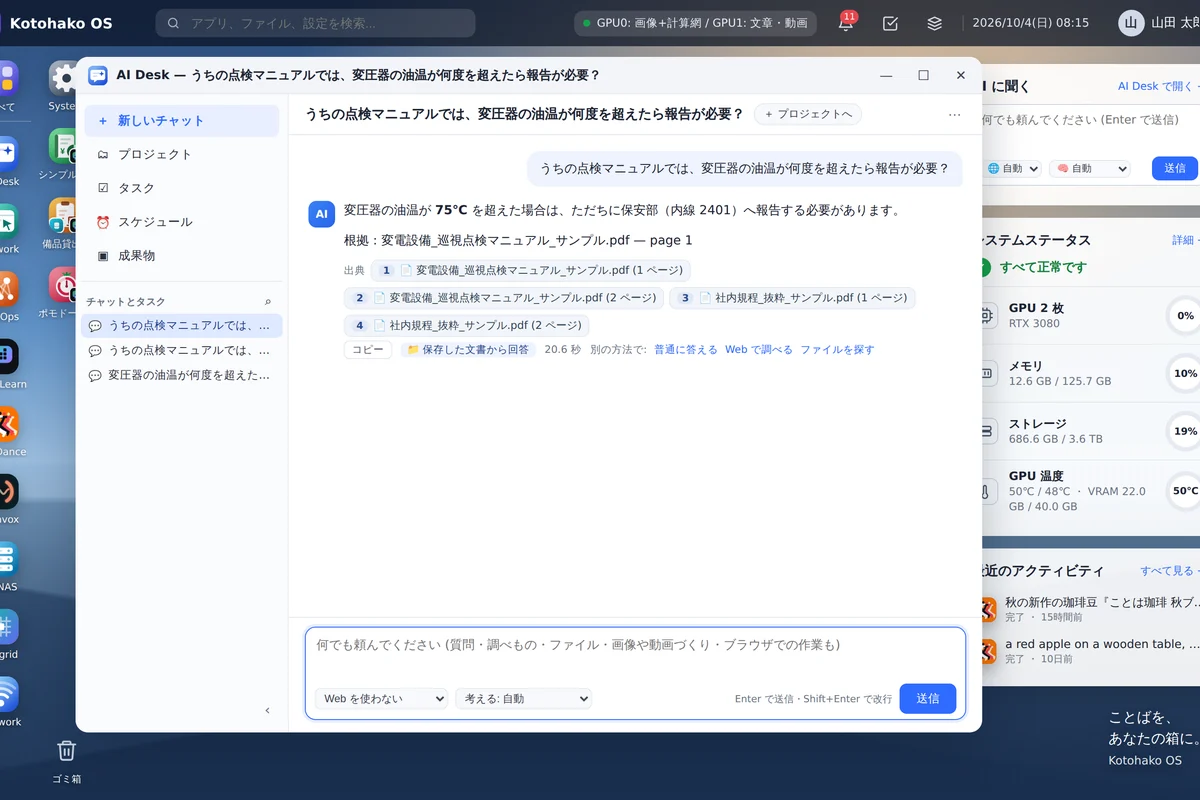1200x800 pixels.
Task: Click the 保存した文書から回答 tag
Action: coord(468,350)
